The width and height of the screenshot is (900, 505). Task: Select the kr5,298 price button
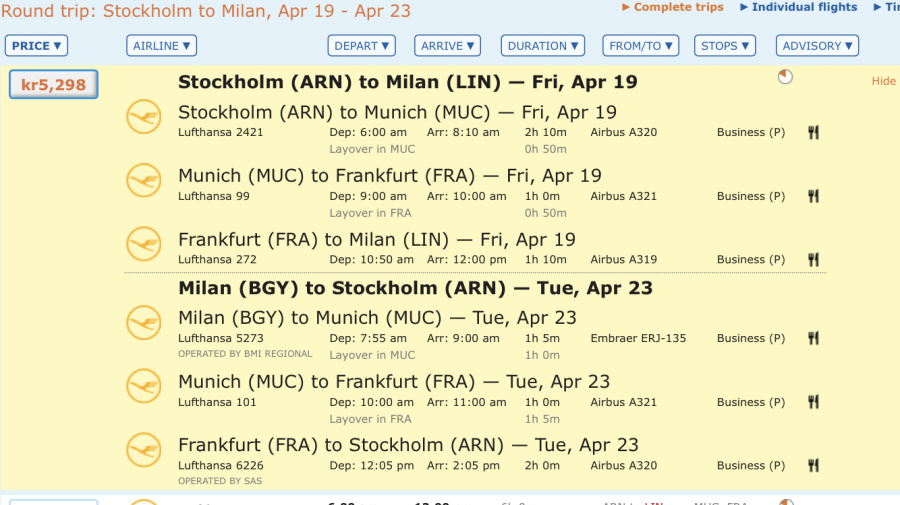pos(53,85)
